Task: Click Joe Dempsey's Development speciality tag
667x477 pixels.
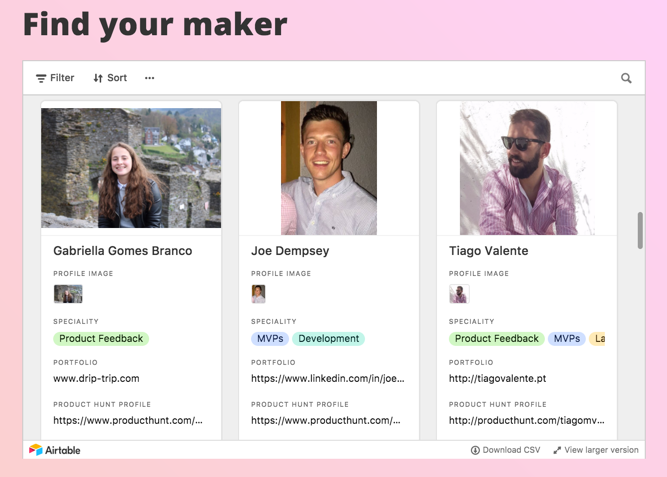Action: pyautogui.click(x=328, y=339)
